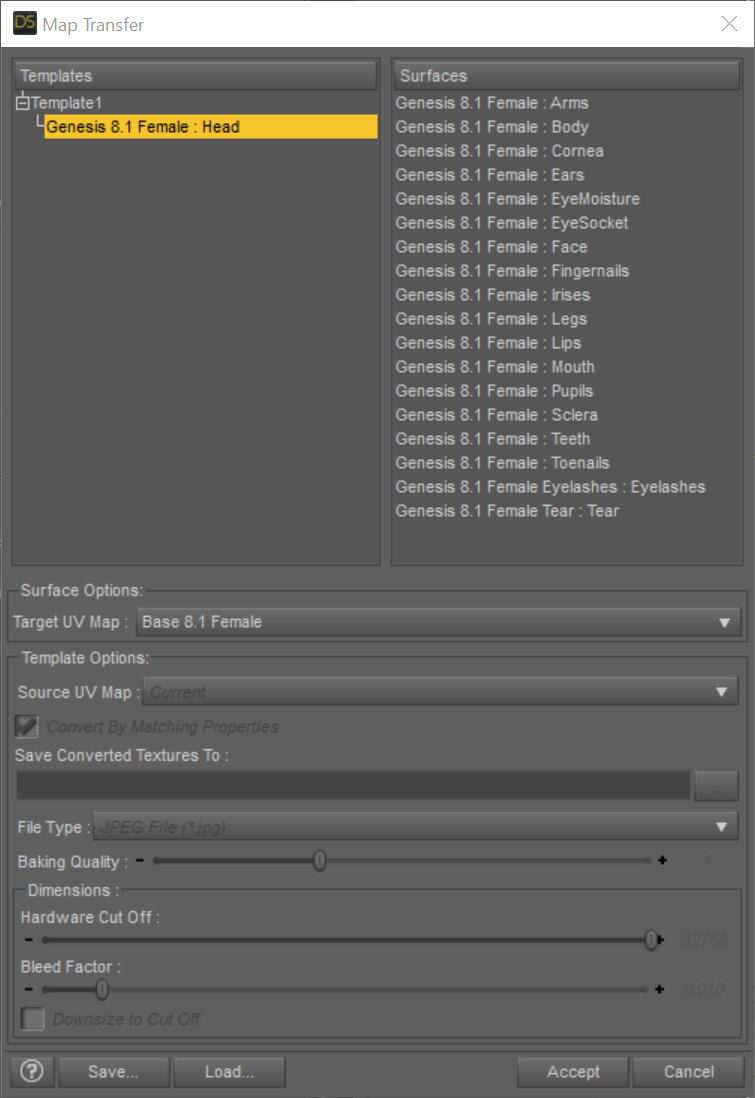Screen dimensions: 755x1098
Task: Select Genesis 8.1 Female : Body surface
Action: (492, 127)
